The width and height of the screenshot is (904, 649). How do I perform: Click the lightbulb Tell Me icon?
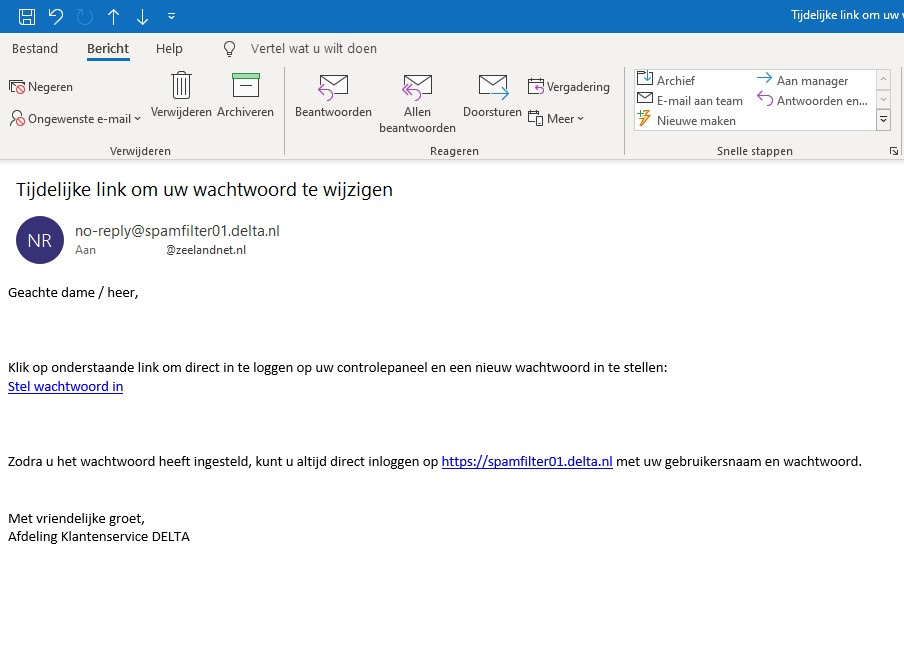tap(229, 49)
